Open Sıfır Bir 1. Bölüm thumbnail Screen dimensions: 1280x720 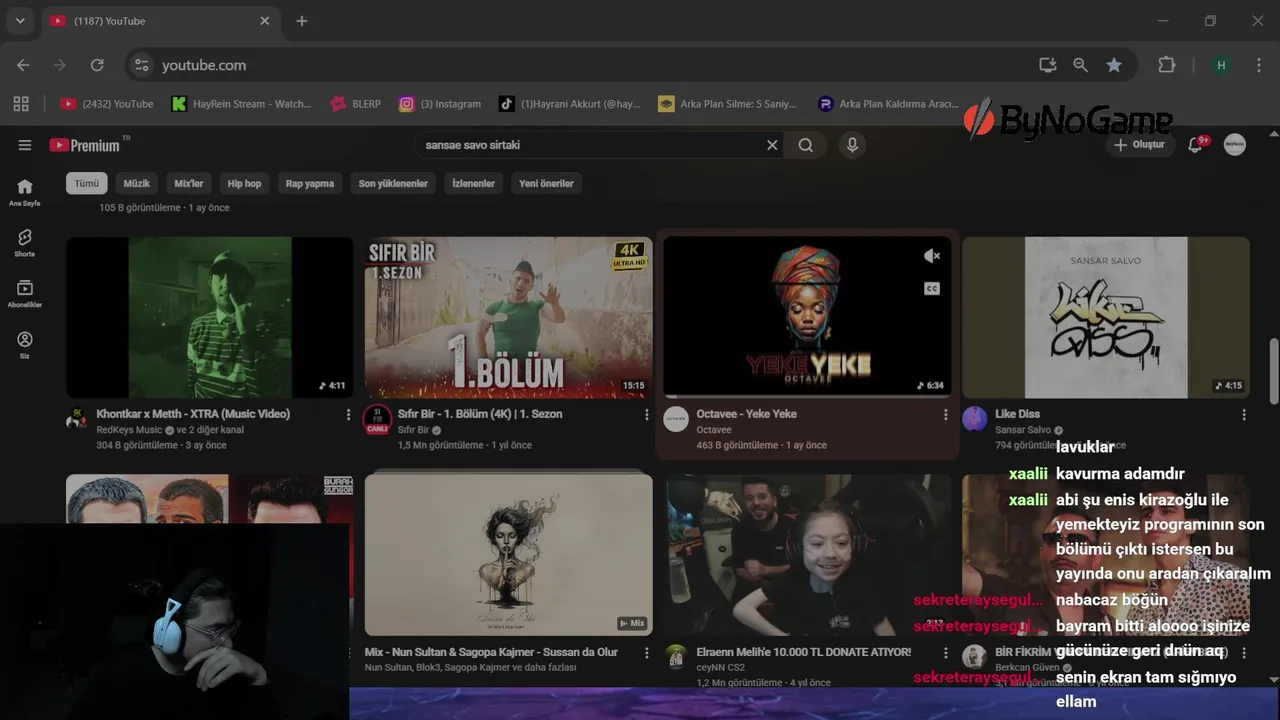point(508,317)
